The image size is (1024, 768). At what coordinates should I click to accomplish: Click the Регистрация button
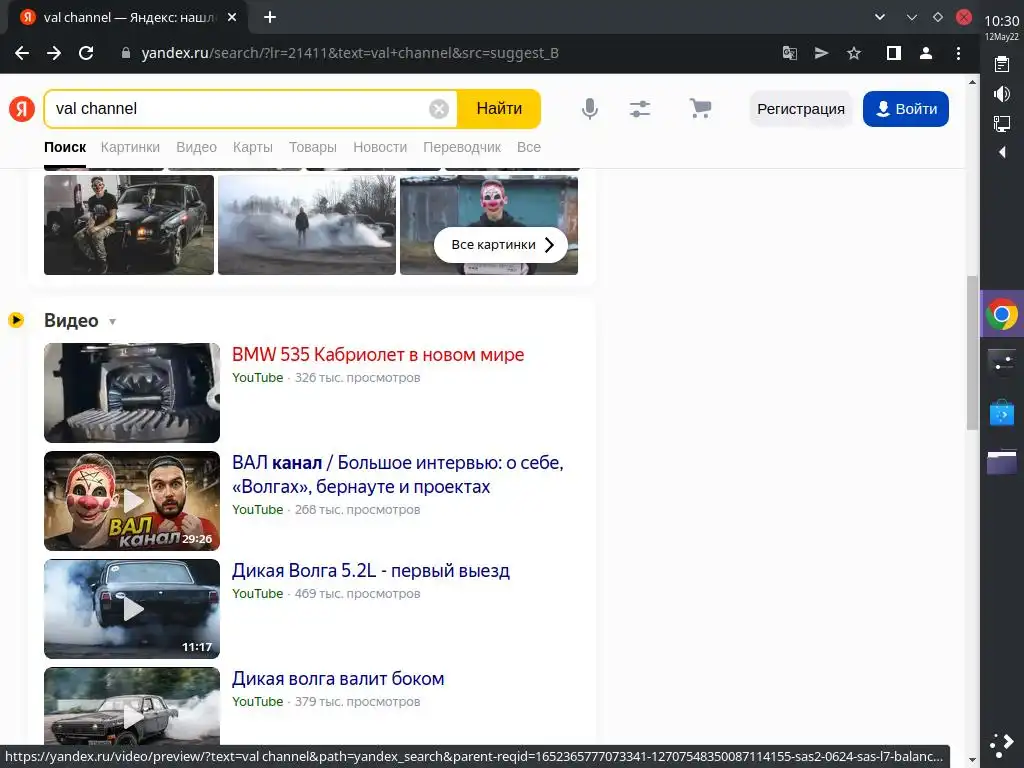(x=801, y=109)
